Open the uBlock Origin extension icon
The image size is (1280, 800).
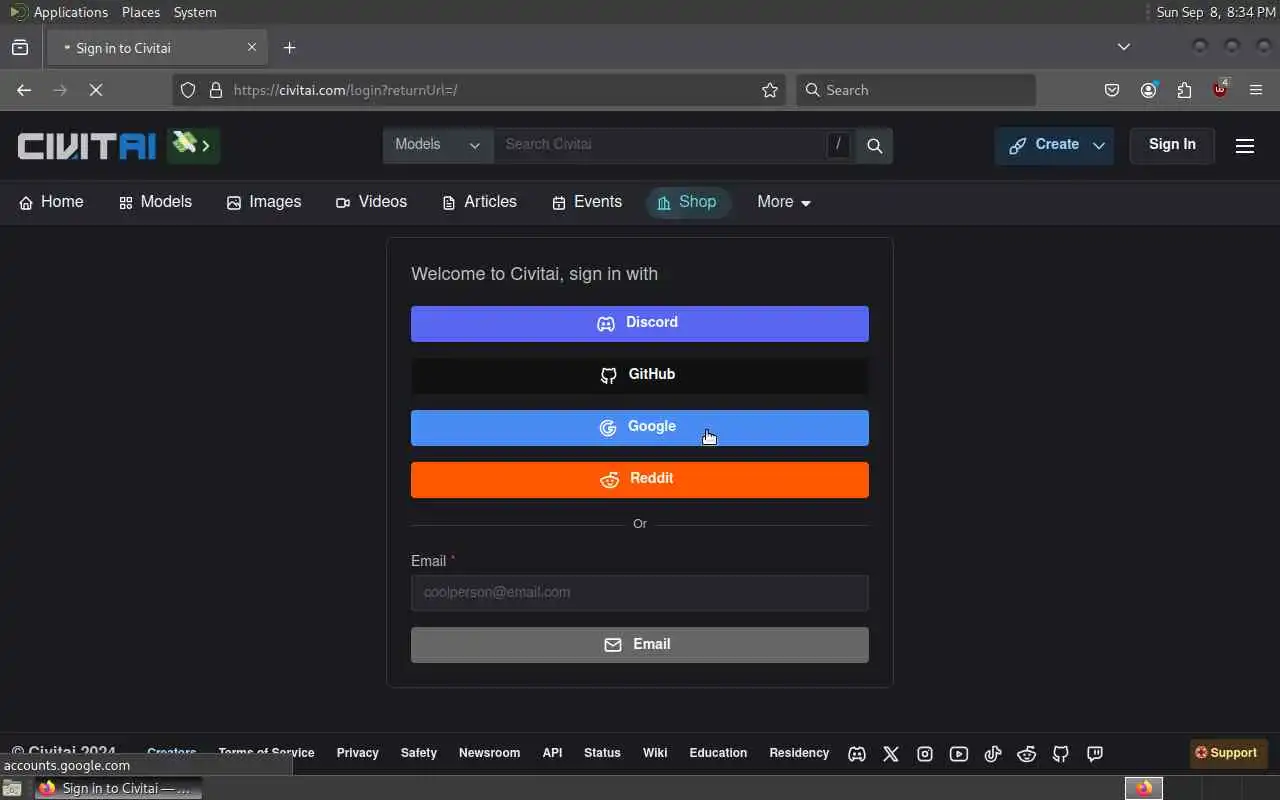pos(1220,89)
